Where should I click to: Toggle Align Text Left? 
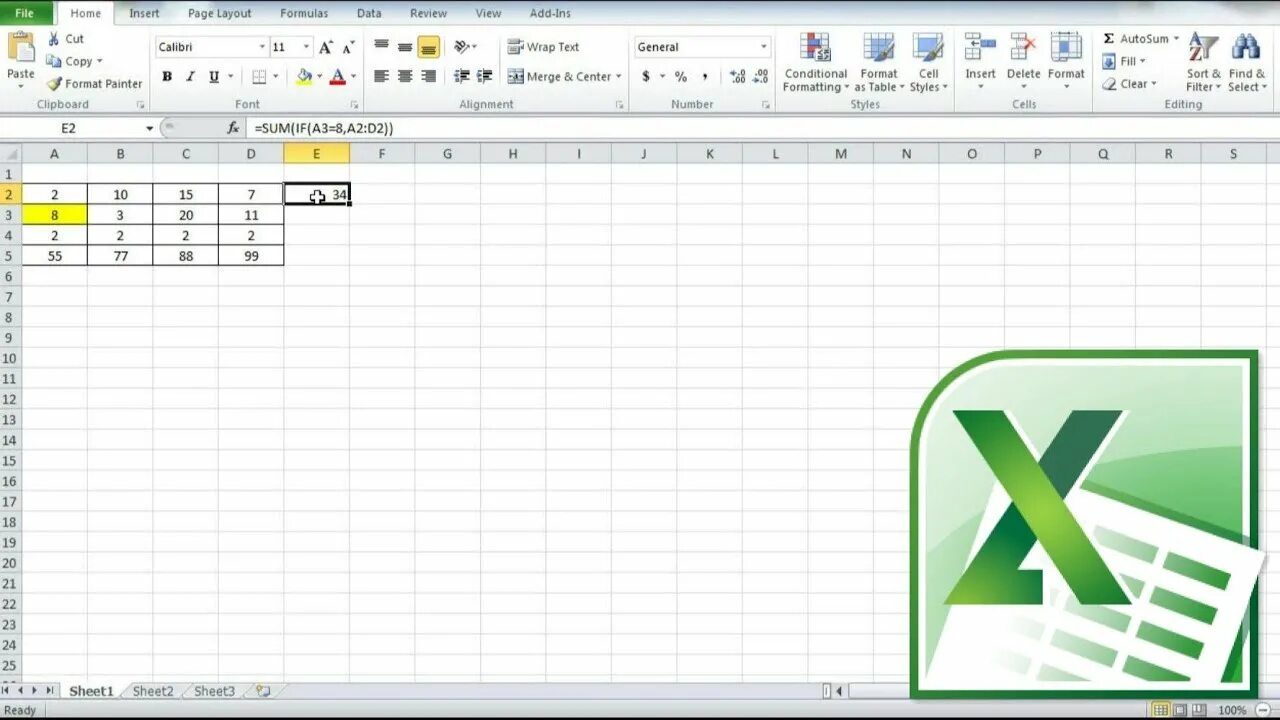coord(381,76)
